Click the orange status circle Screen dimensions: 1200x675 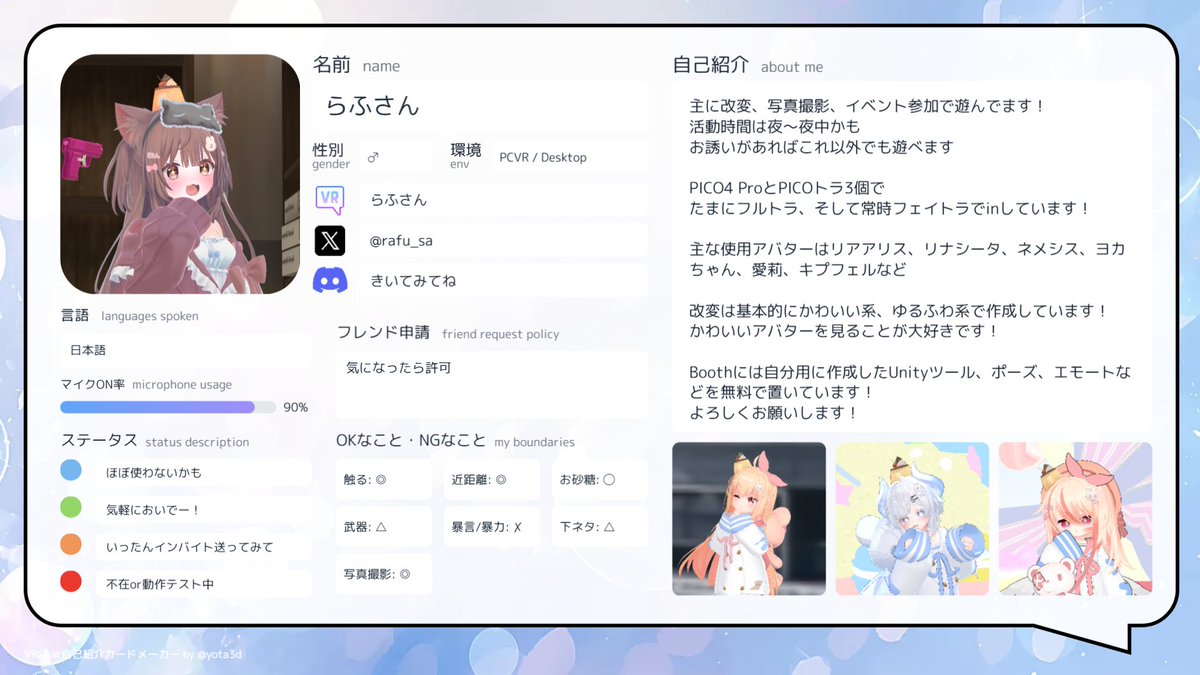(x=71, y=544)
